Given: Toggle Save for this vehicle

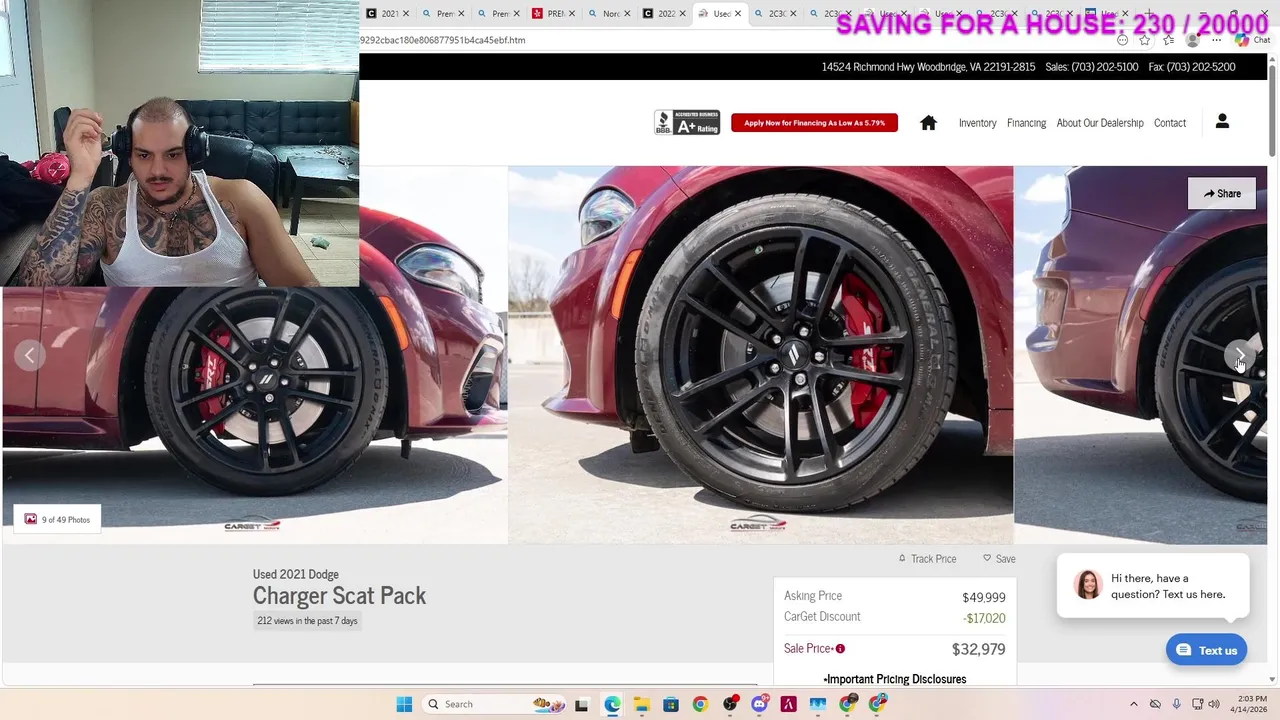Looking at the screenshot, I should (999, 559).
